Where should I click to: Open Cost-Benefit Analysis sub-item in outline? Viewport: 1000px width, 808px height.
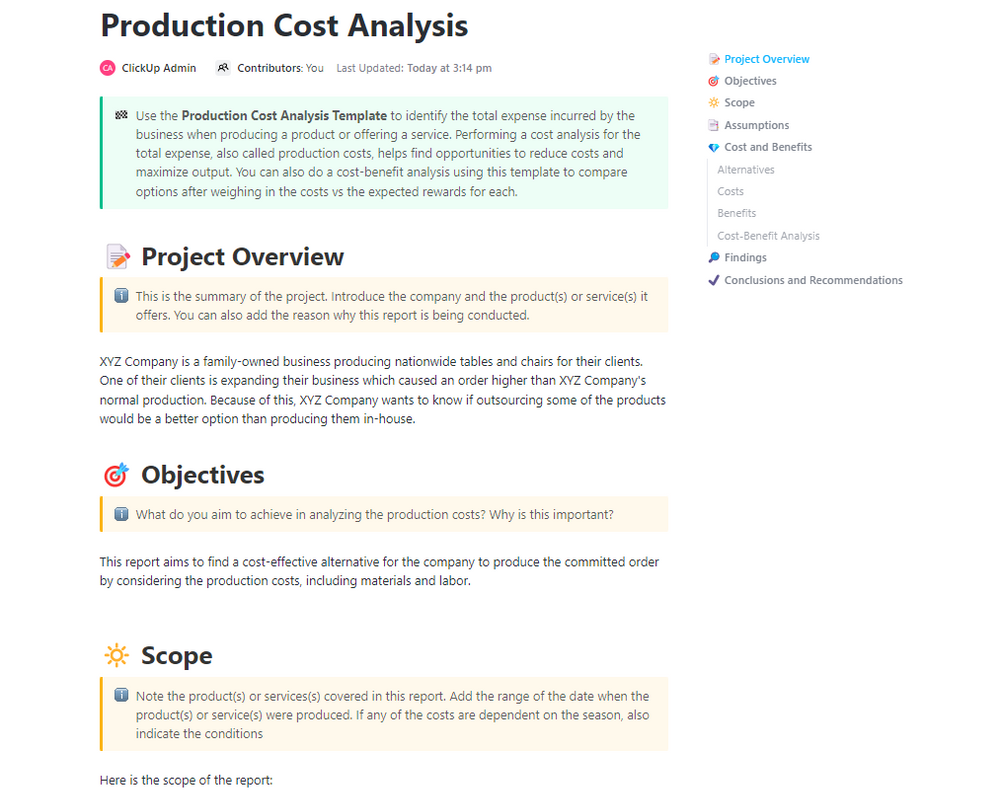tap(768, 236)
